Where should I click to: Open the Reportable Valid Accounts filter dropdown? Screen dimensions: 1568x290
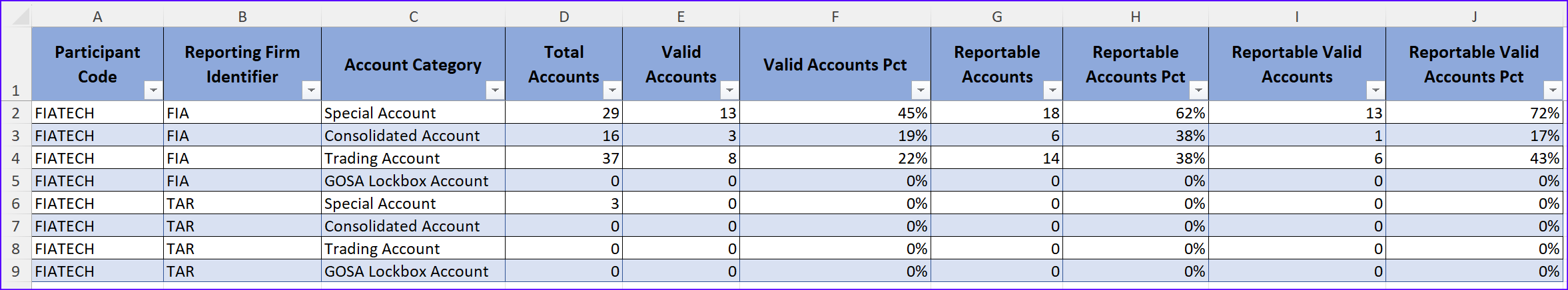coord(1375,90)
